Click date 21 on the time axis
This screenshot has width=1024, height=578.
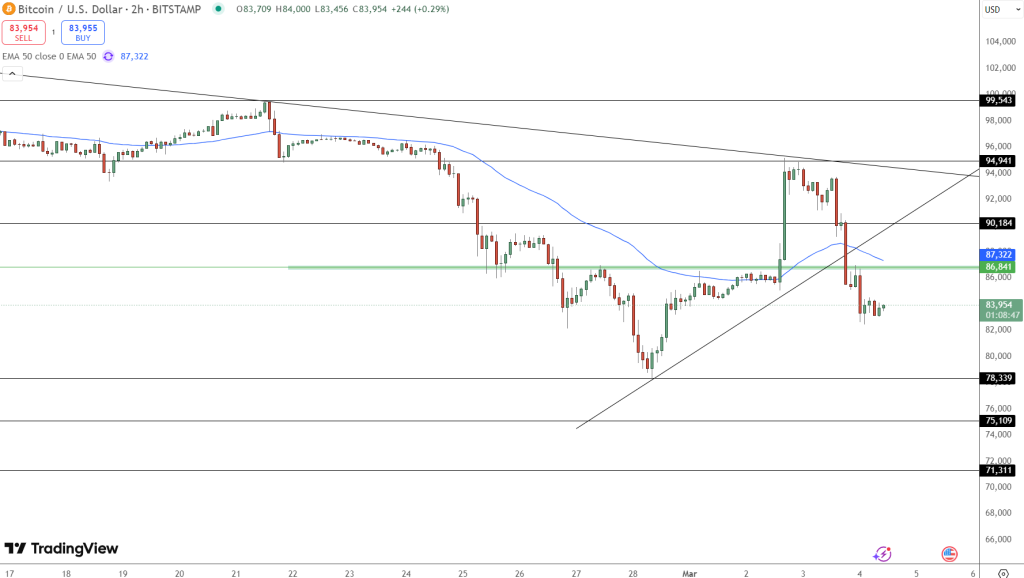tap(236, 573)
